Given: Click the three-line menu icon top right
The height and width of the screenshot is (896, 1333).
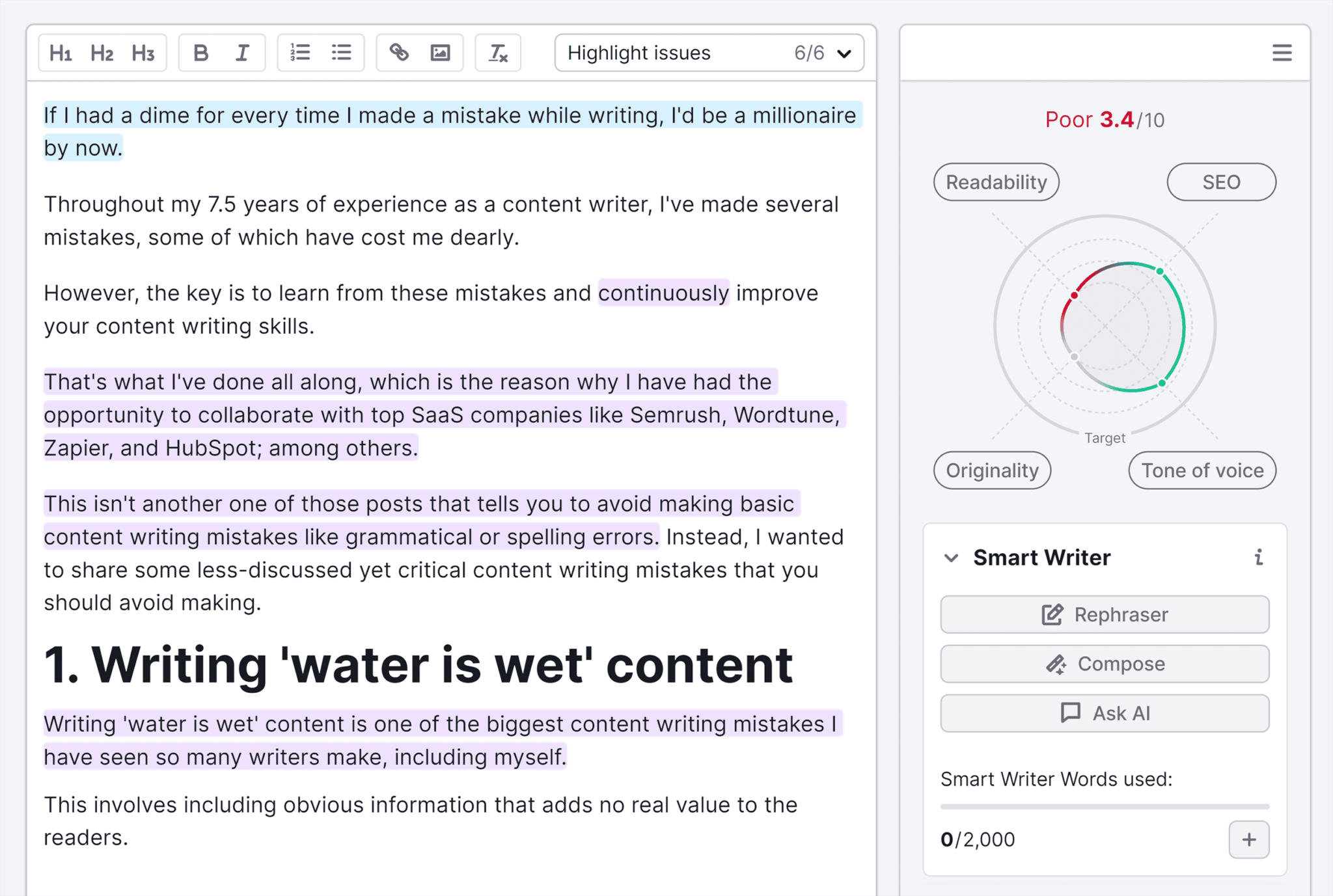Looking at the screenshot, I should coord(1281,53).
